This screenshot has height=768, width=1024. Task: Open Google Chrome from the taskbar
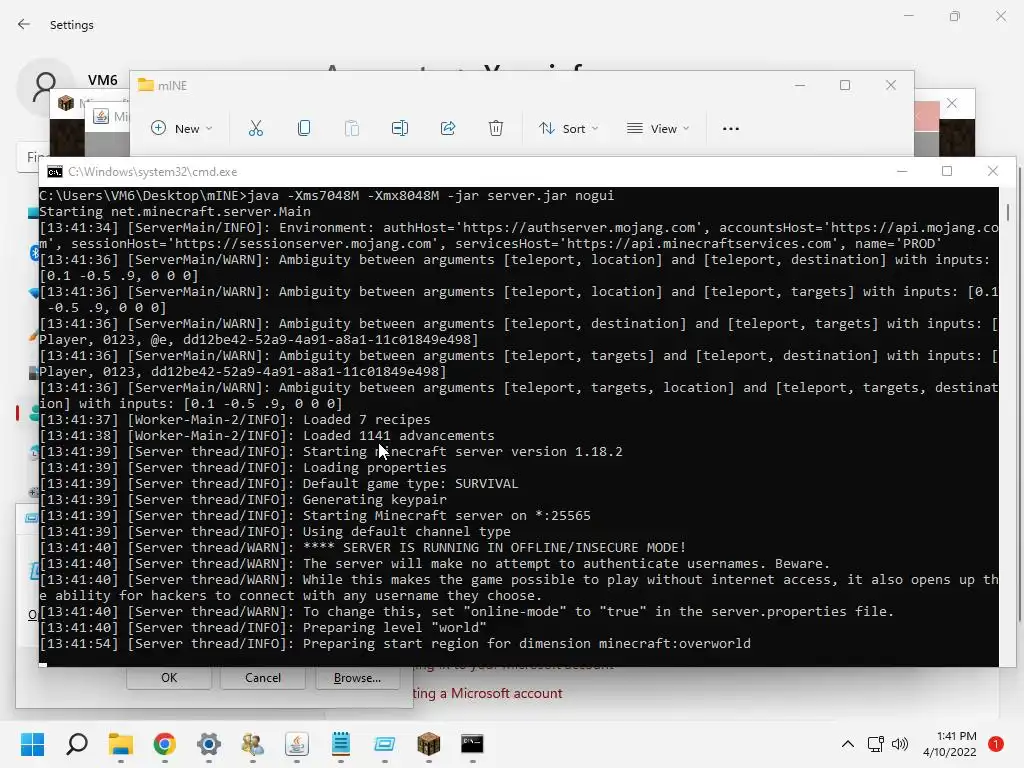165,744
